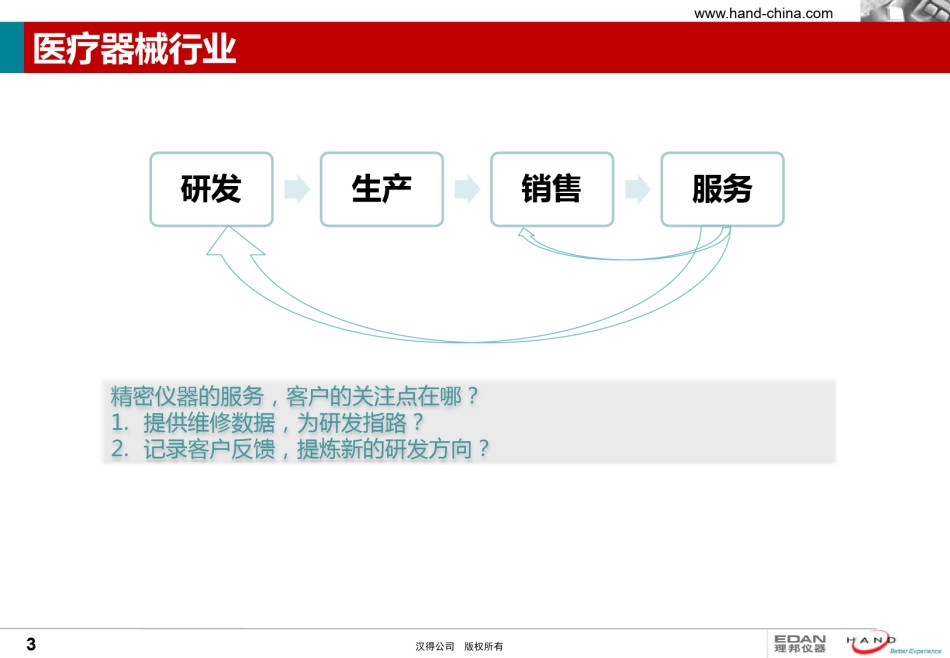Click the footer text 版权所有
This screenshot has width=950, height=658.
[483, 646]
